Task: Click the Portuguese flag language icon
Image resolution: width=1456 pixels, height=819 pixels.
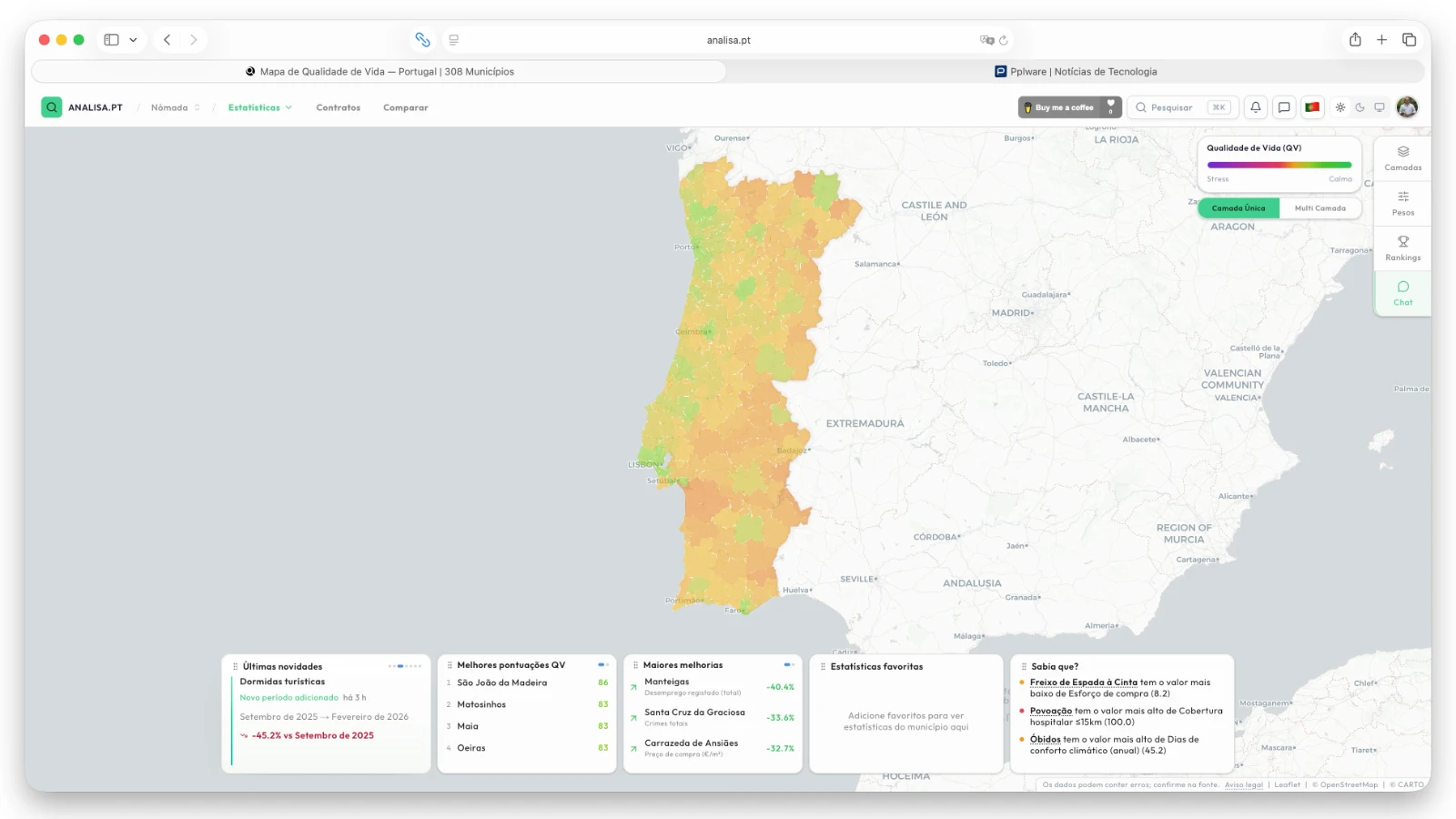Action: (x=1312, y=107)
